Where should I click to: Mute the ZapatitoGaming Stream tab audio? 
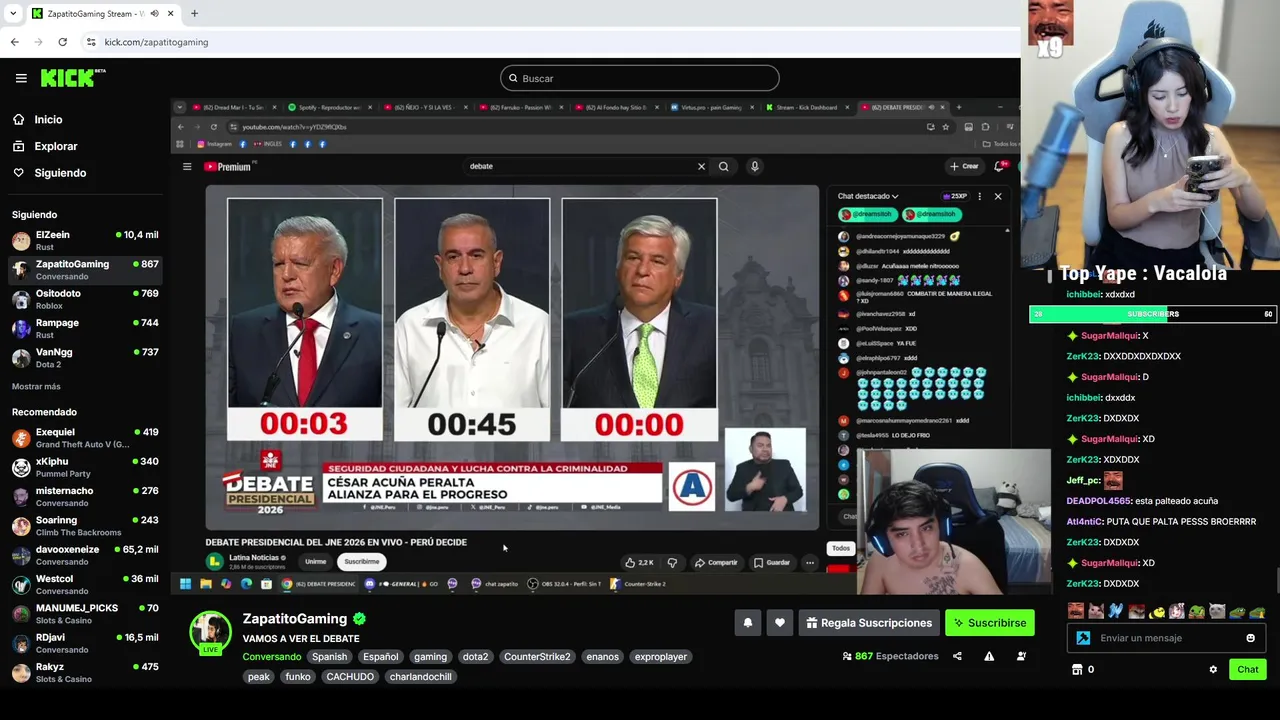click(154, 14)
